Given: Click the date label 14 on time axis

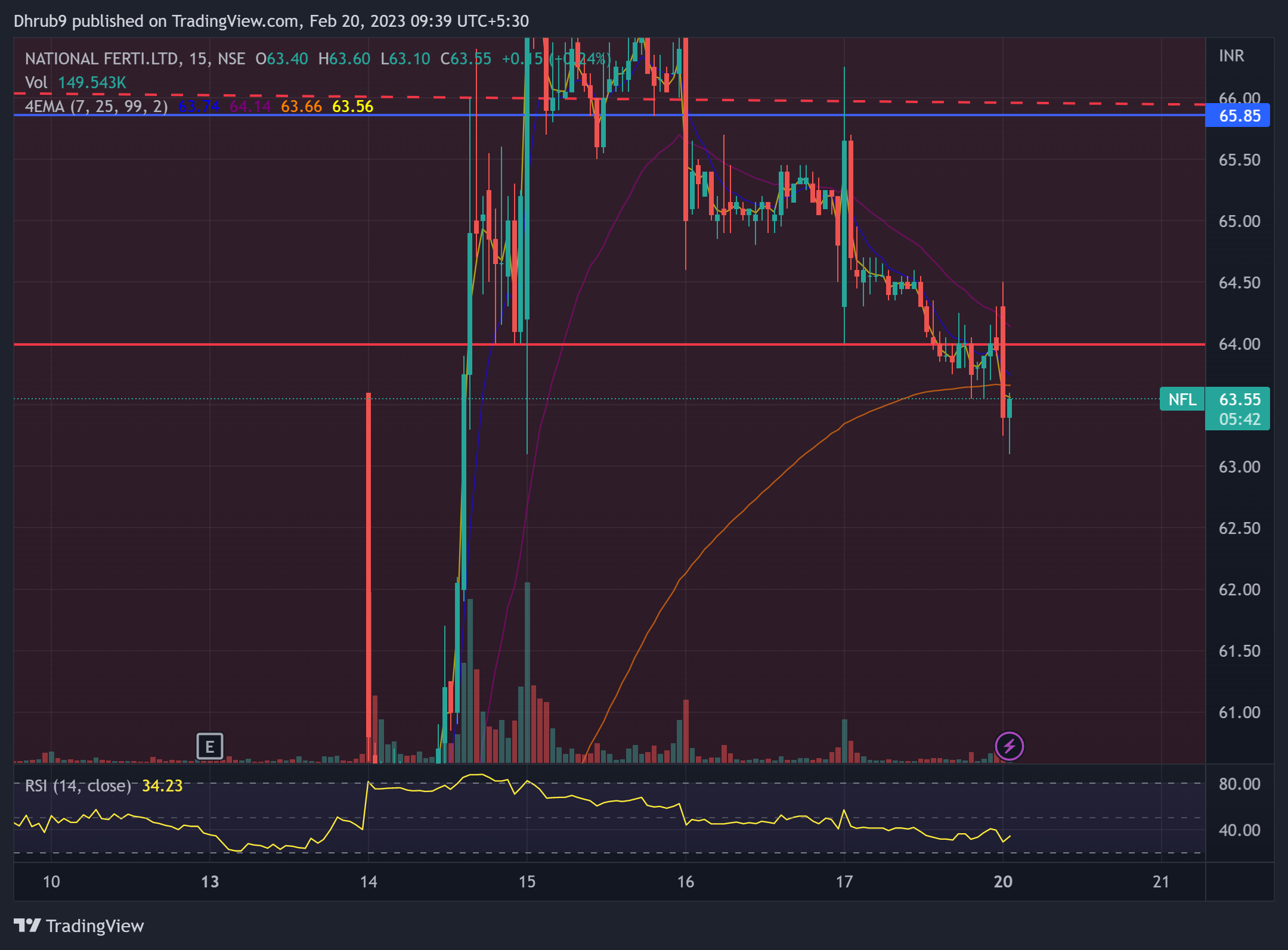Looking at the screenshot, I should [369, 881].
